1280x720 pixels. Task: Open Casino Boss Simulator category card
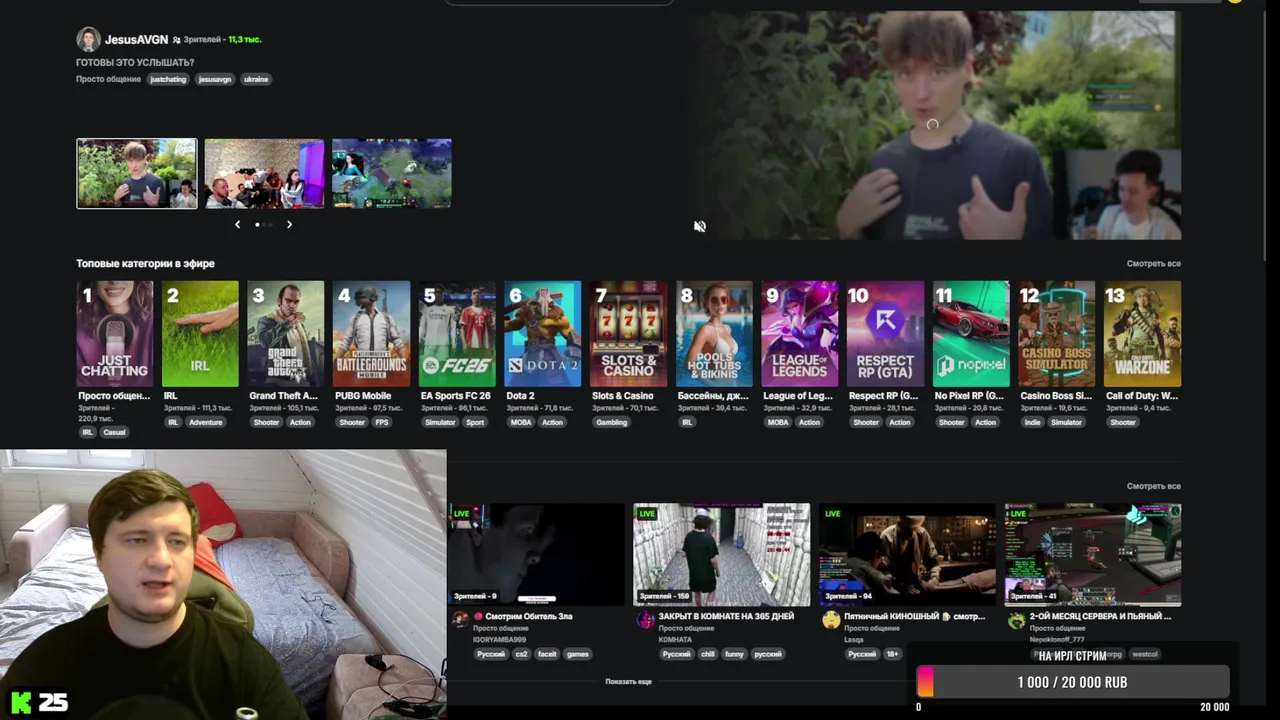point(1057,334)
